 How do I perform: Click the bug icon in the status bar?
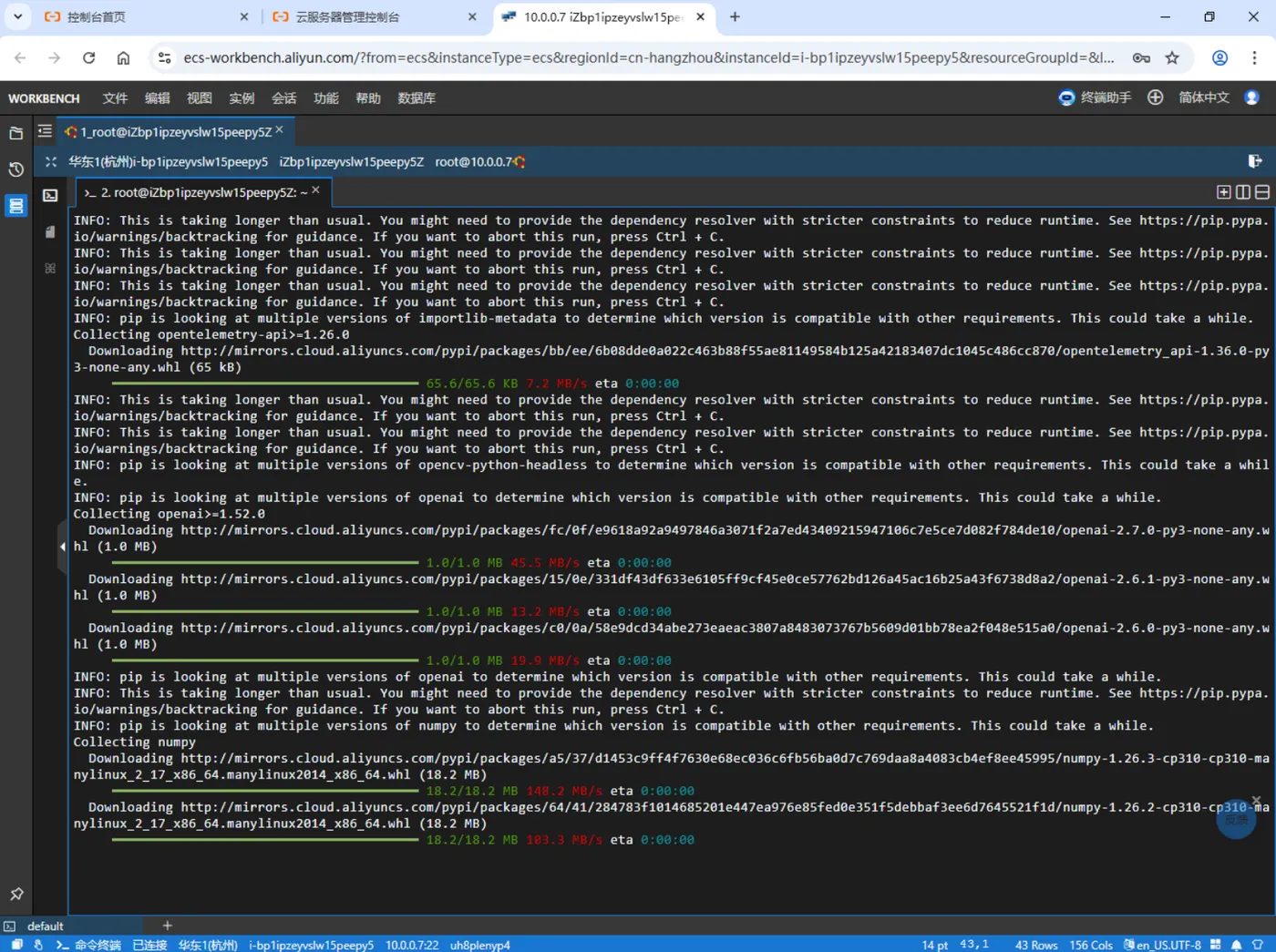[x=38, y=945]
